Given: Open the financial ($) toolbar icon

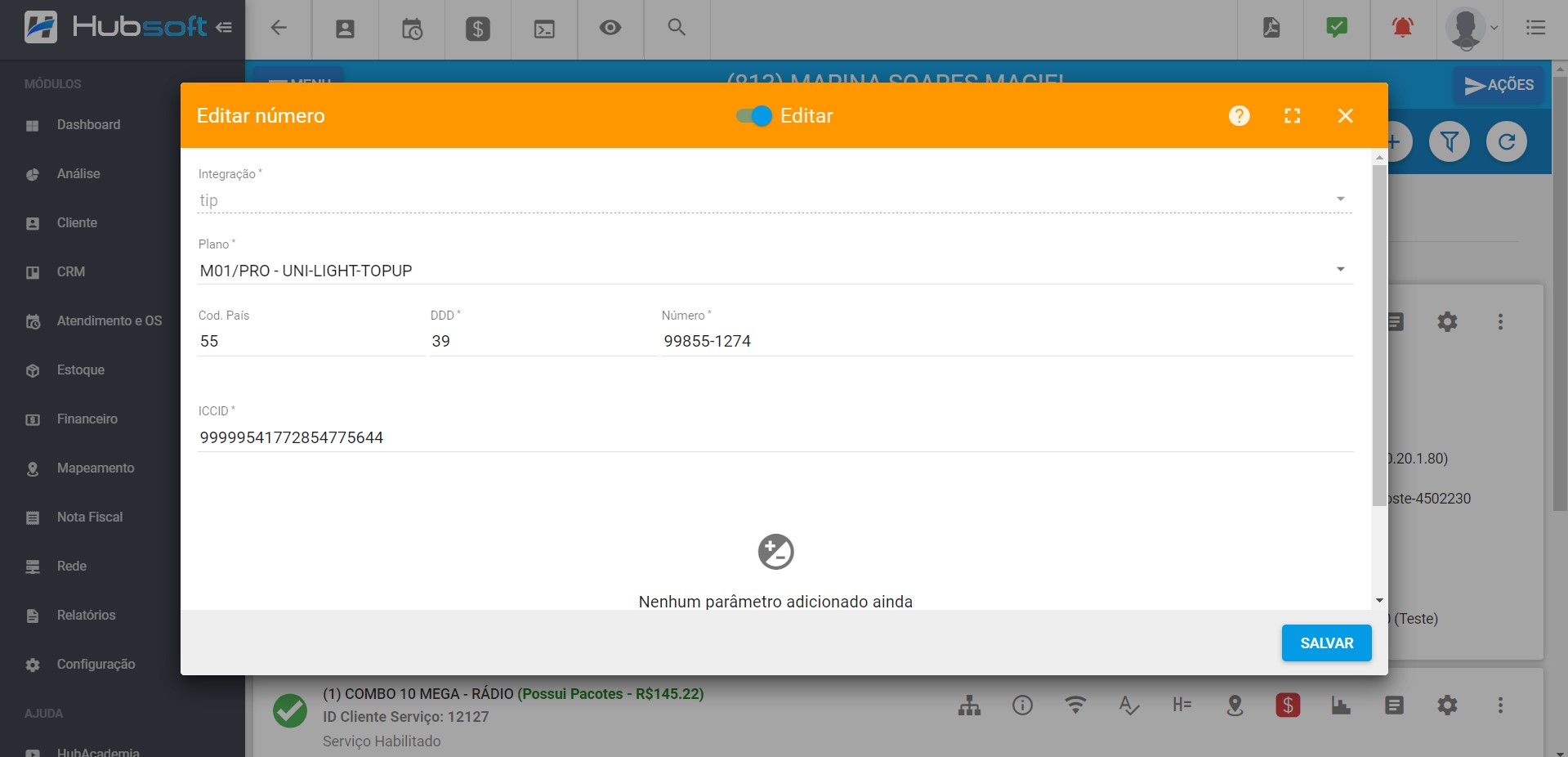Looking at the screenshot, I should coord(478,28).
